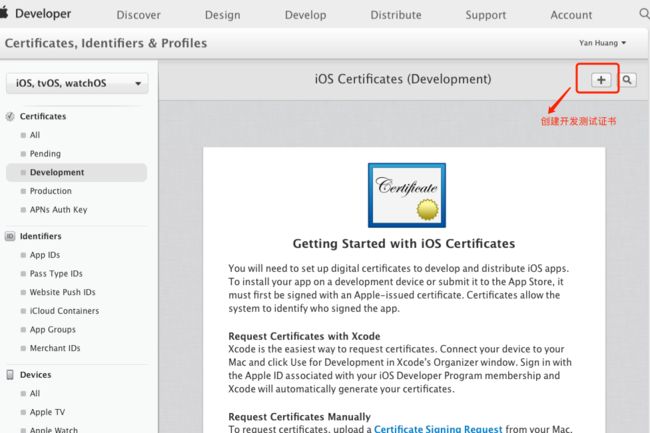650x433 pixels.
Task: Open the Develop menu
Action: (x=306, y=15)
